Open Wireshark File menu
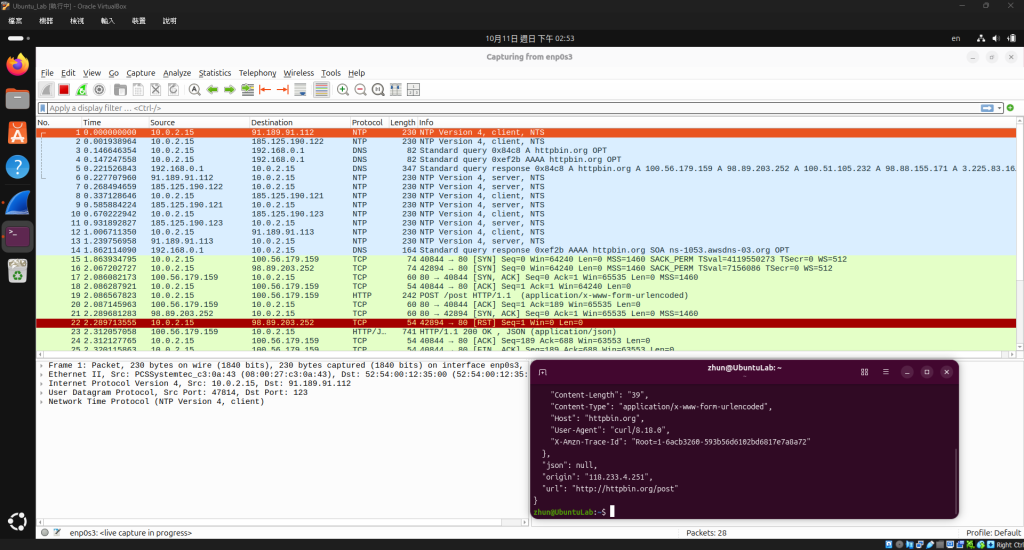The width and height of the screenshot is (1024, 550). point(47,73)
